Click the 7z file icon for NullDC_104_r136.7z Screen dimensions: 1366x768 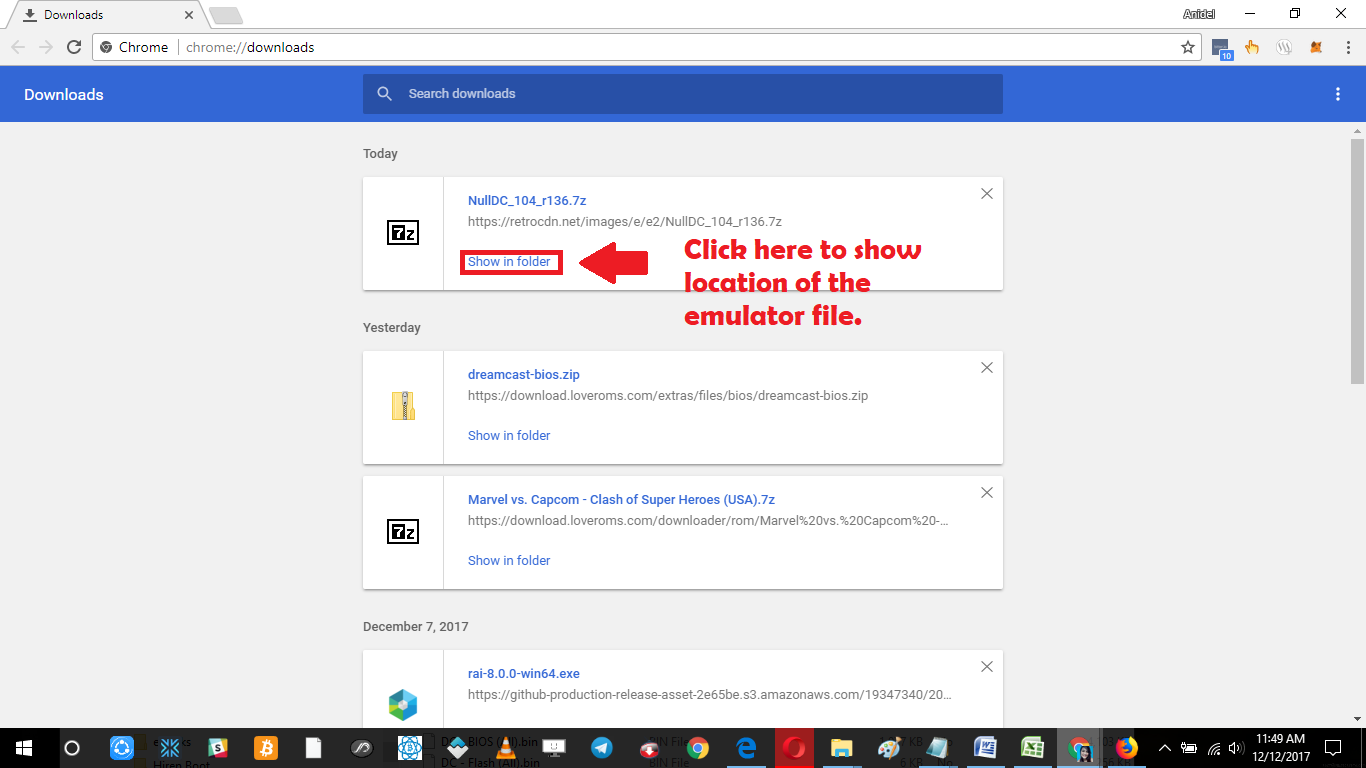click(403, 234)
